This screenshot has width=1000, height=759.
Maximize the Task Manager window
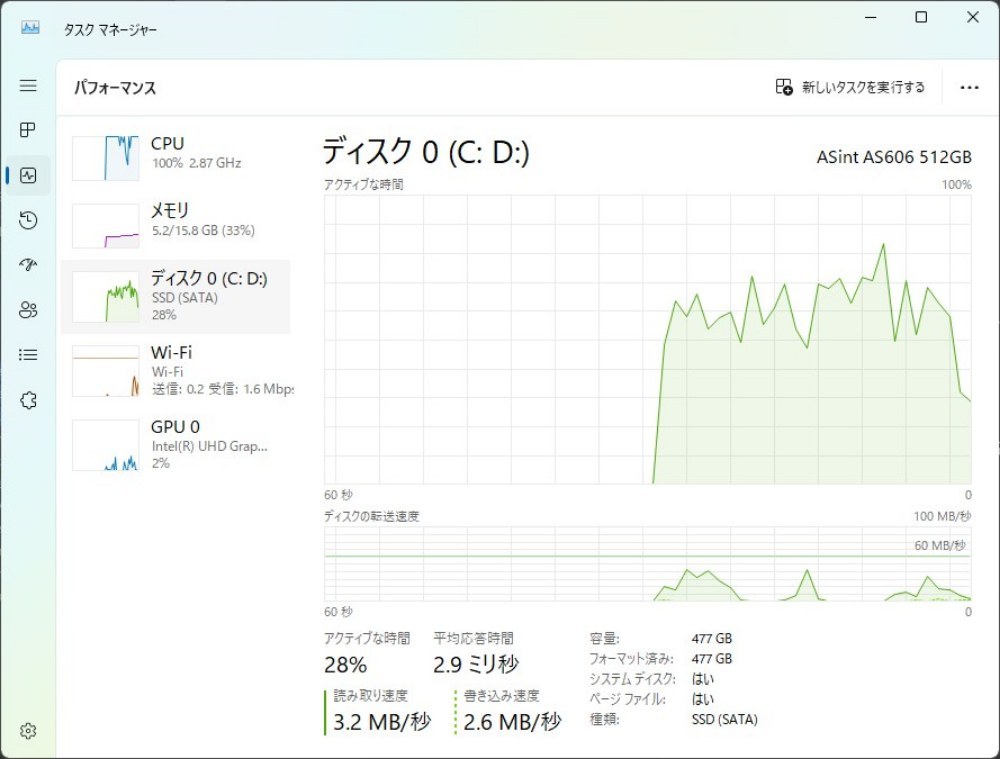point(921,17)
